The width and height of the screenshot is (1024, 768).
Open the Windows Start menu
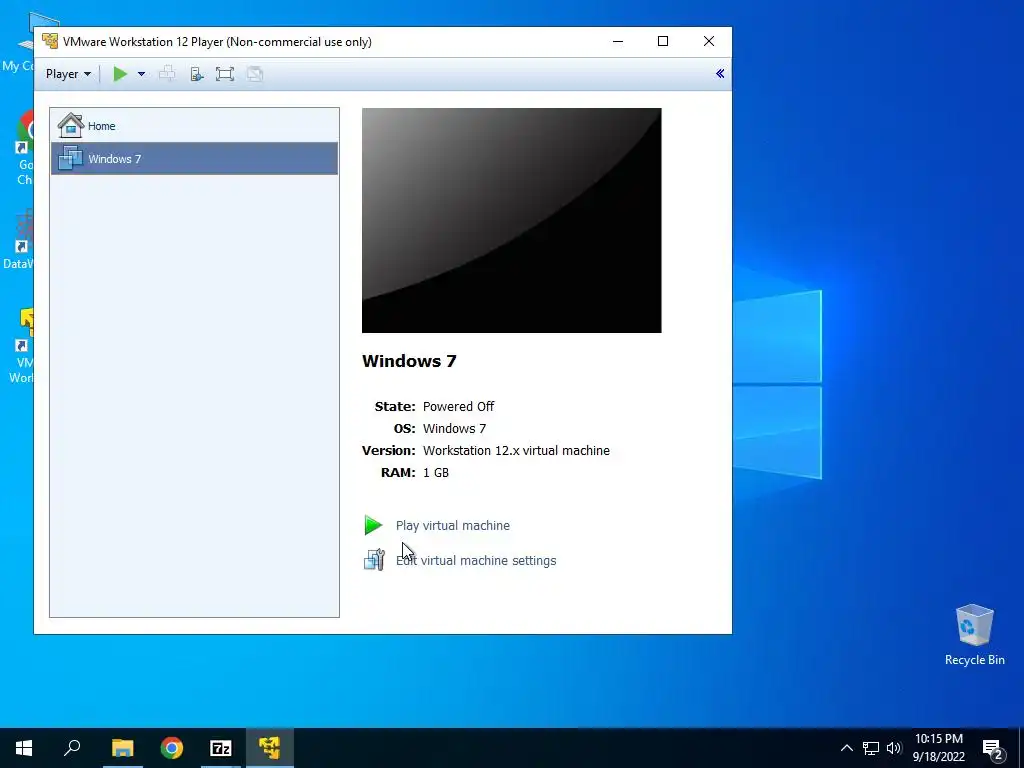pos(24,748)
